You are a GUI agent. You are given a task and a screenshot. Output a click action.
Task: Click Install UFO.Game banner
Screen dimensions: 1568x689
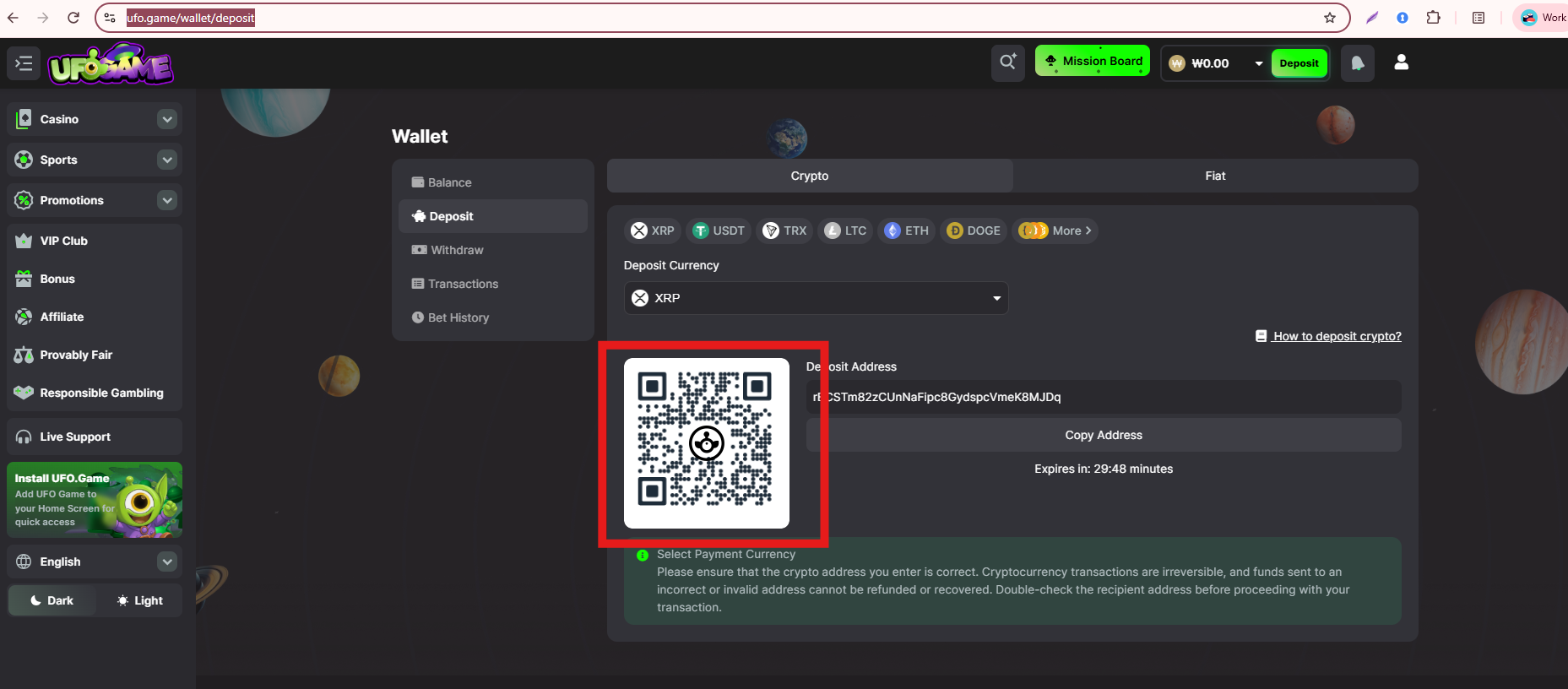[95, 500]
